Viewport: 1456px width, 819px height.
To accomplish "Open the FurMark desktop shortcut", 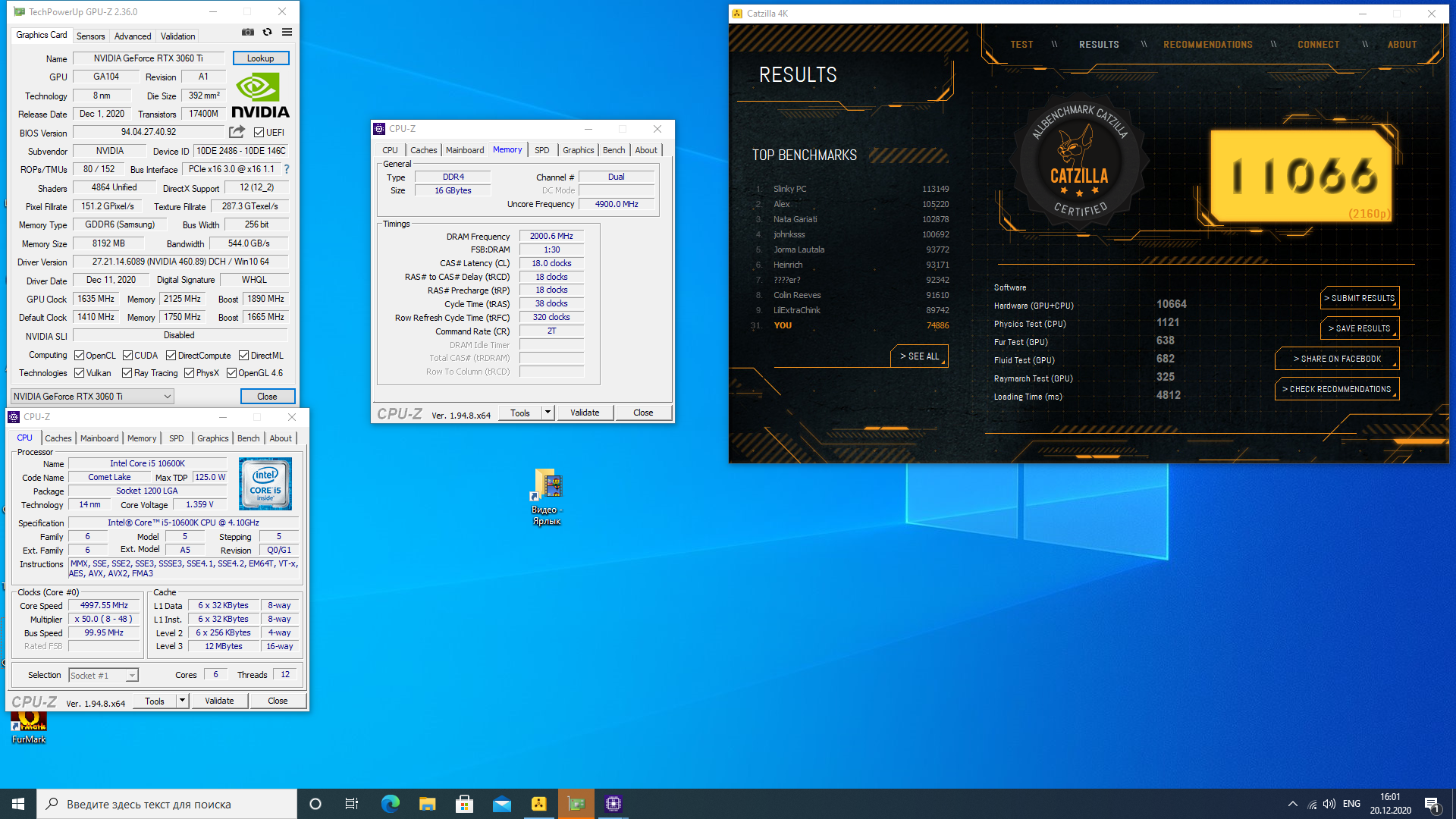I will (x=29, y=726).
